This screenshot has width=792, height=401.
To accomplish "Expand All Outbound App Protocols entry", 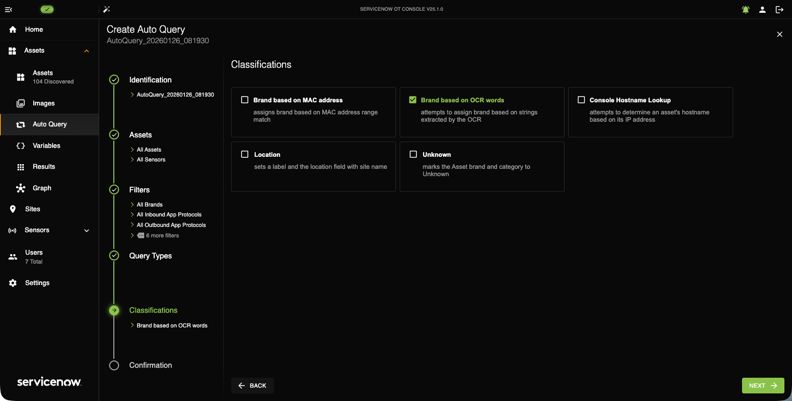I will (x=168, y=225).
